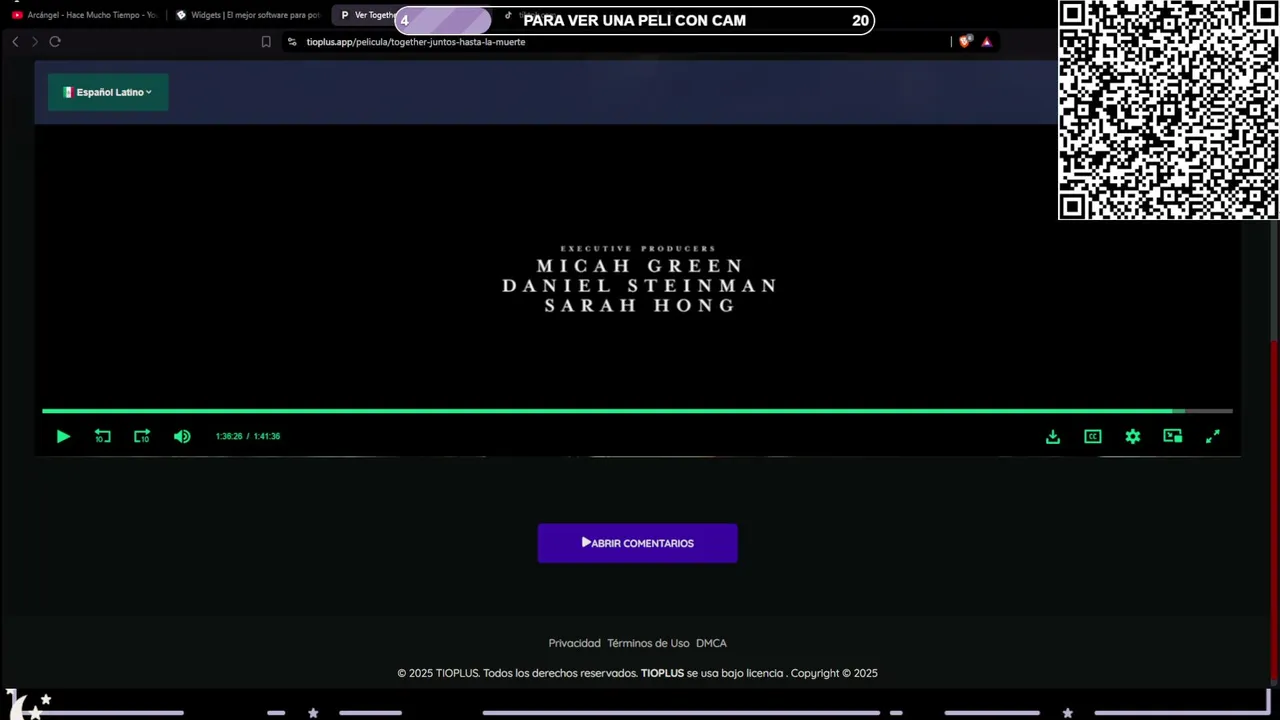1280x720 pixels.
Task: Enable picture-in-picture mode
Action: click(1173, 436)
